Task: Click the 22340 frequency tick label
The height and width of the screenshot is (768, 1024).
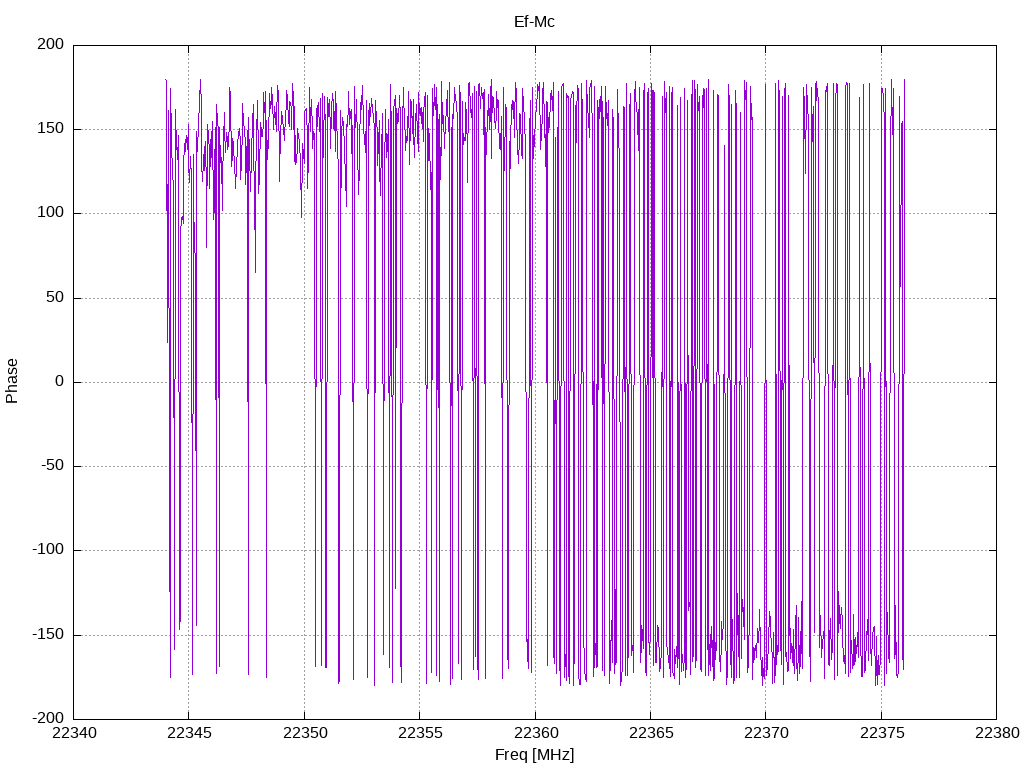Action: click(x=74, y=733)
